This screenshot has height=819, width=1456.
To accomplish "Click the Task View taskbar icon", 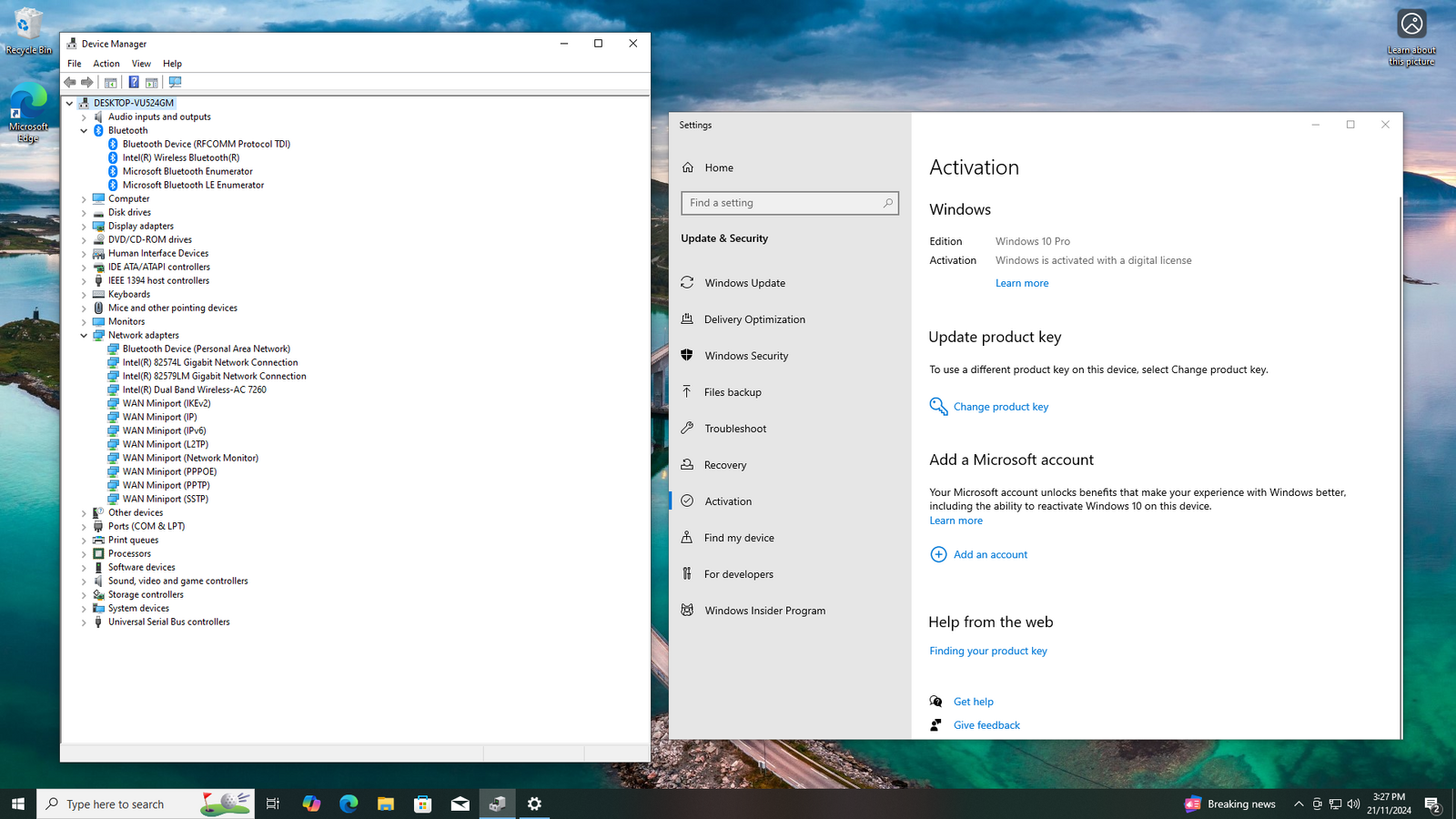I will pos(272,804).
